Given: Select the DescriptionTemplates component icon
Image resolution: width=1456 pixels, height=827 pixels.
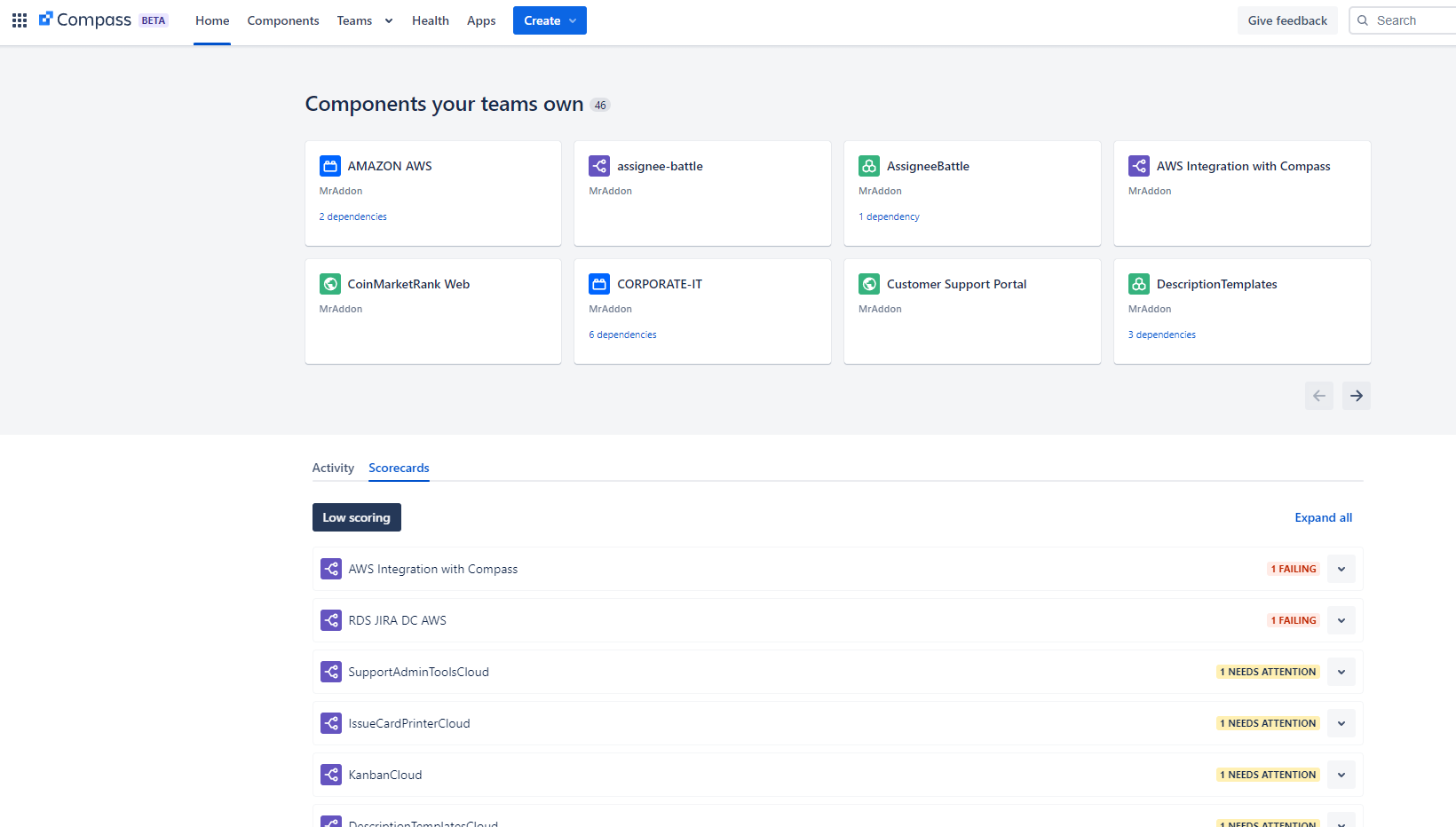Looking at the screenshot, I should [1139, 284].
